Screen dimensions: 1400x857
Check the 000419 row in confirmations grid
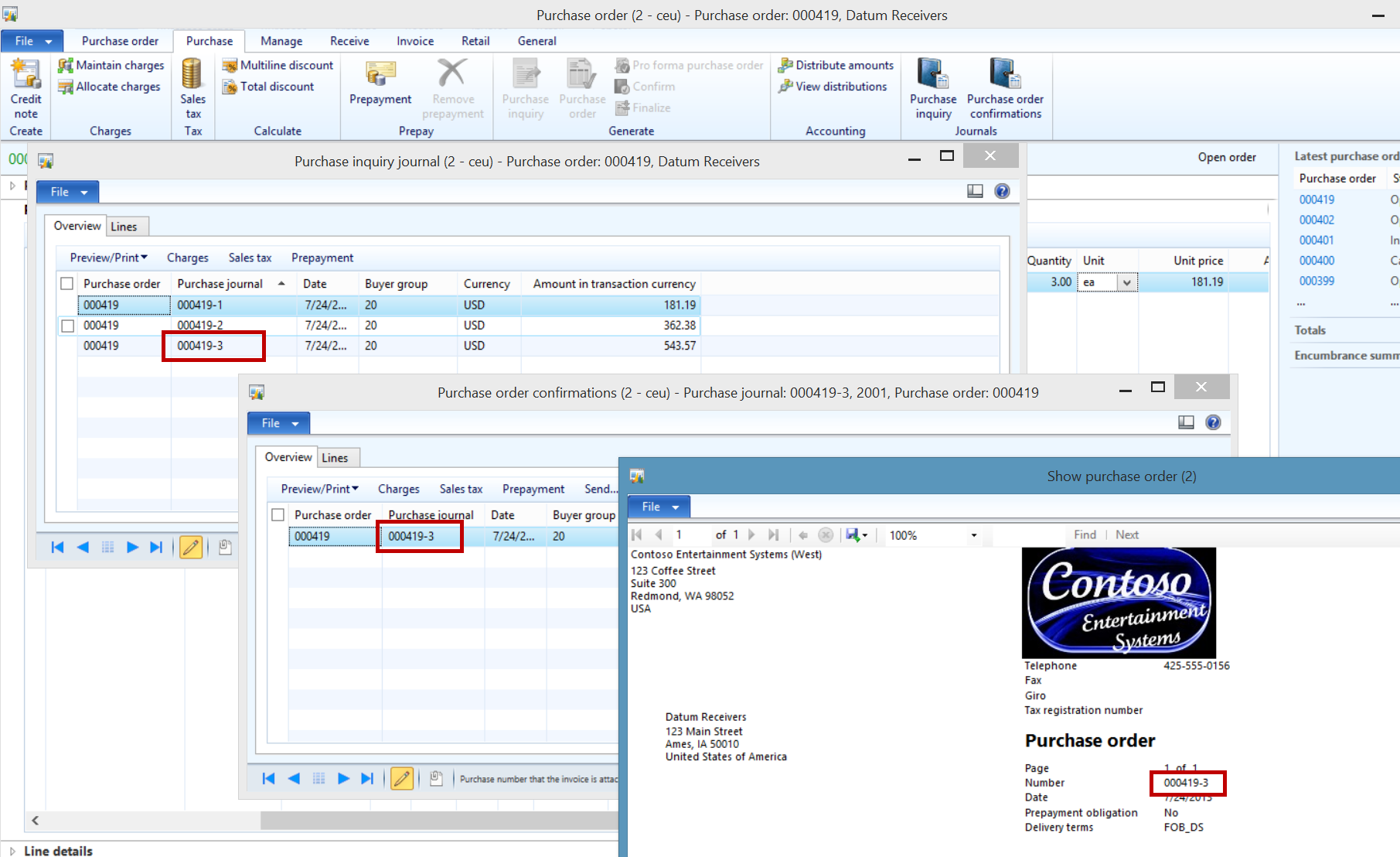(278, 535)
